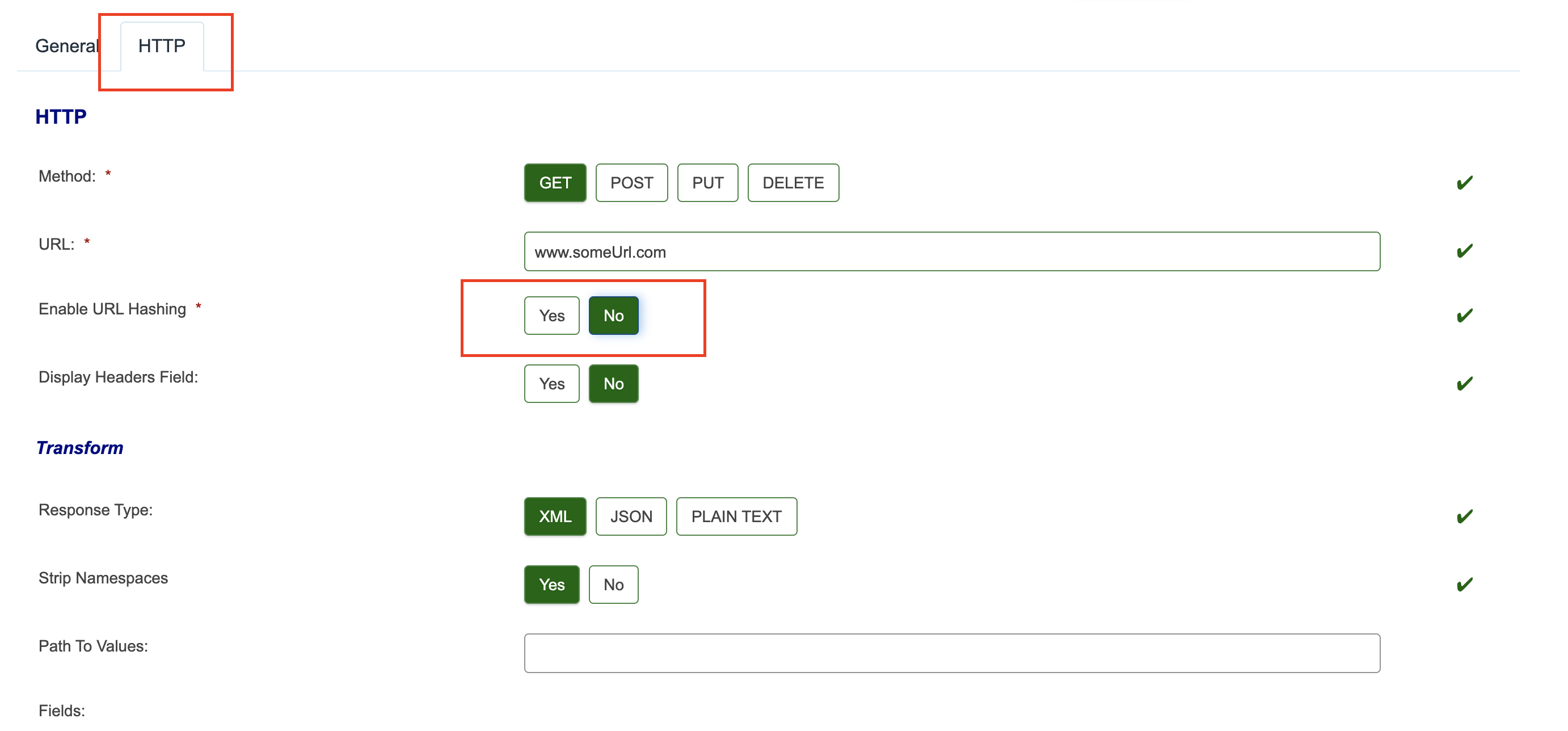Enable URL Hashing with Yes
Screen dimensions: 1568x731
(x=551, y=316)
